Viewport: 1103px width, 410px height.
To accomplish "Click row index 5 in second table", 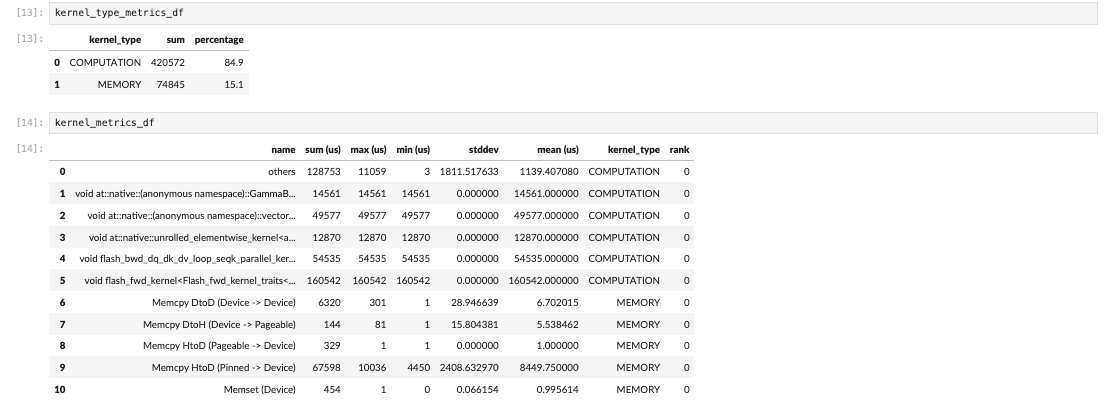I will coord(63,281).
